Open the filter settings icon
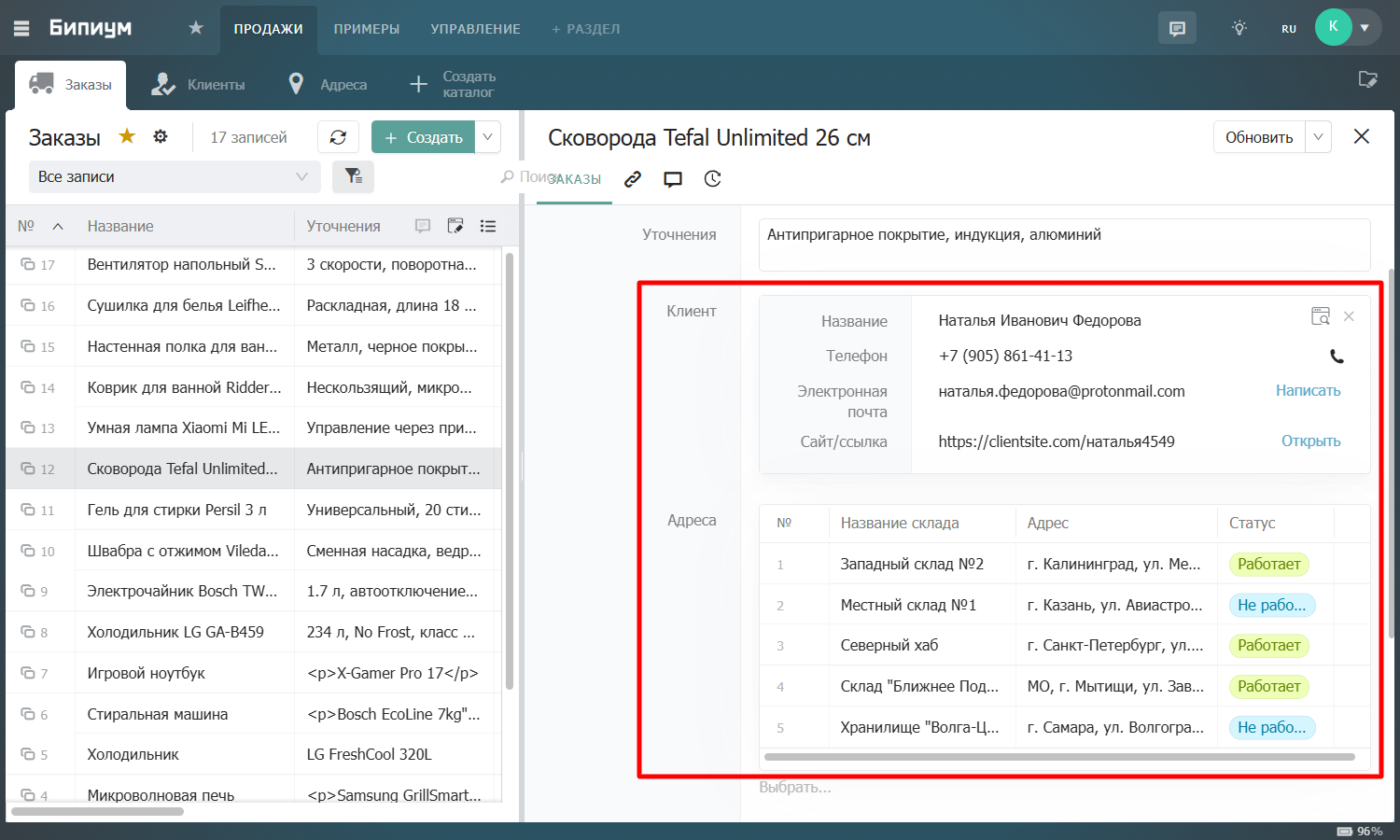This screenshot has height=840, width=1400. [x=353, y=176]
